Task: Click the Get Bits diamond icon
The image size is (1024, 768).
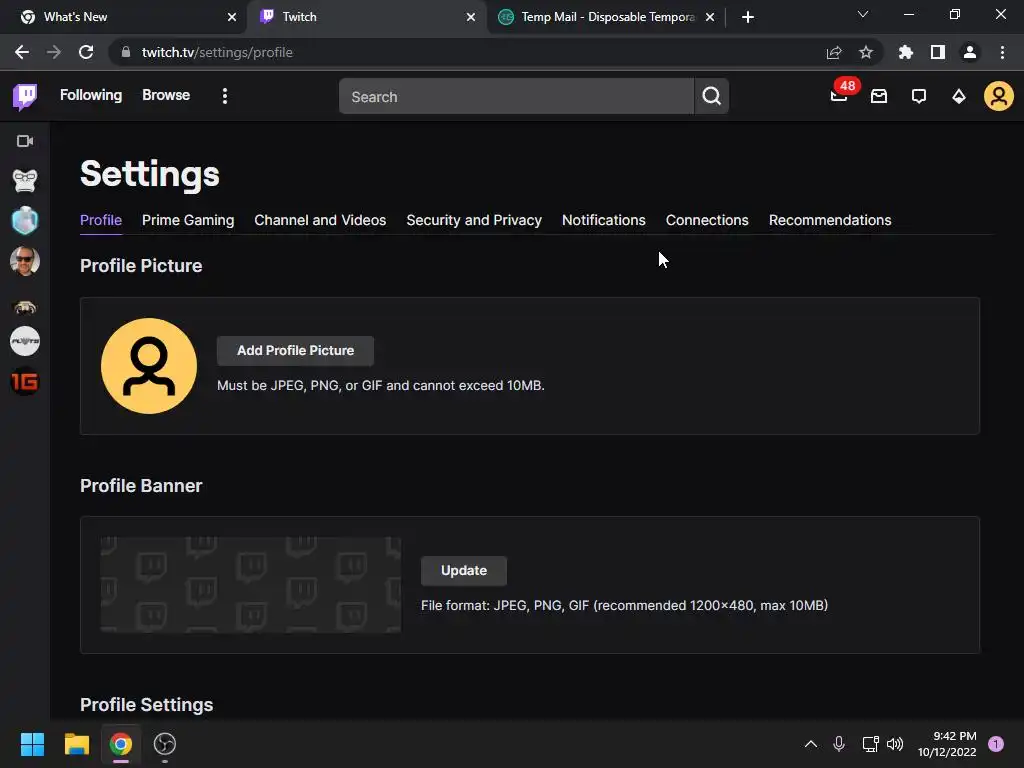Action: [x=959, y=97]
